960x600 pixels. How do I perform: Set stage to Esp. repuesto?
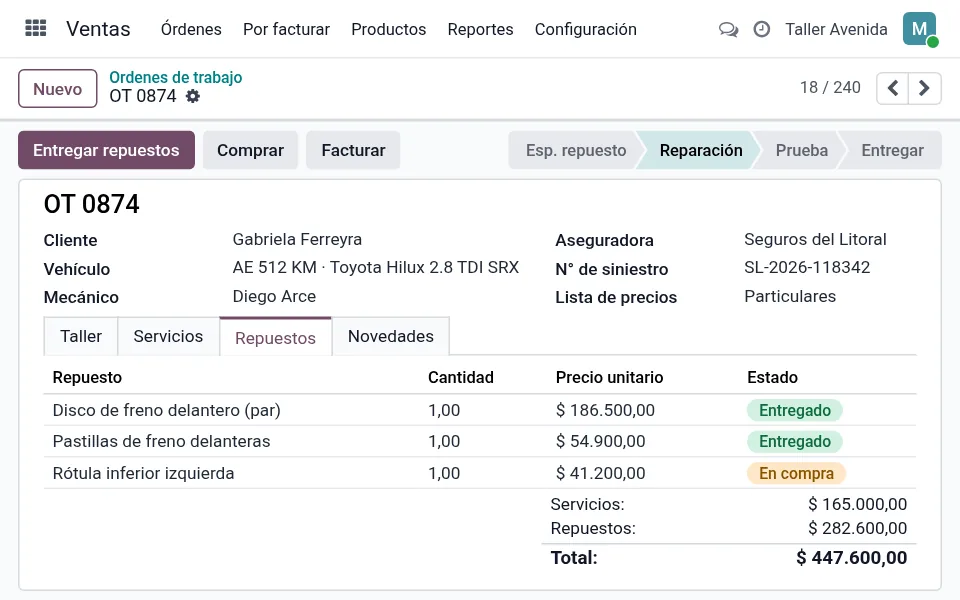pos(576,150)
